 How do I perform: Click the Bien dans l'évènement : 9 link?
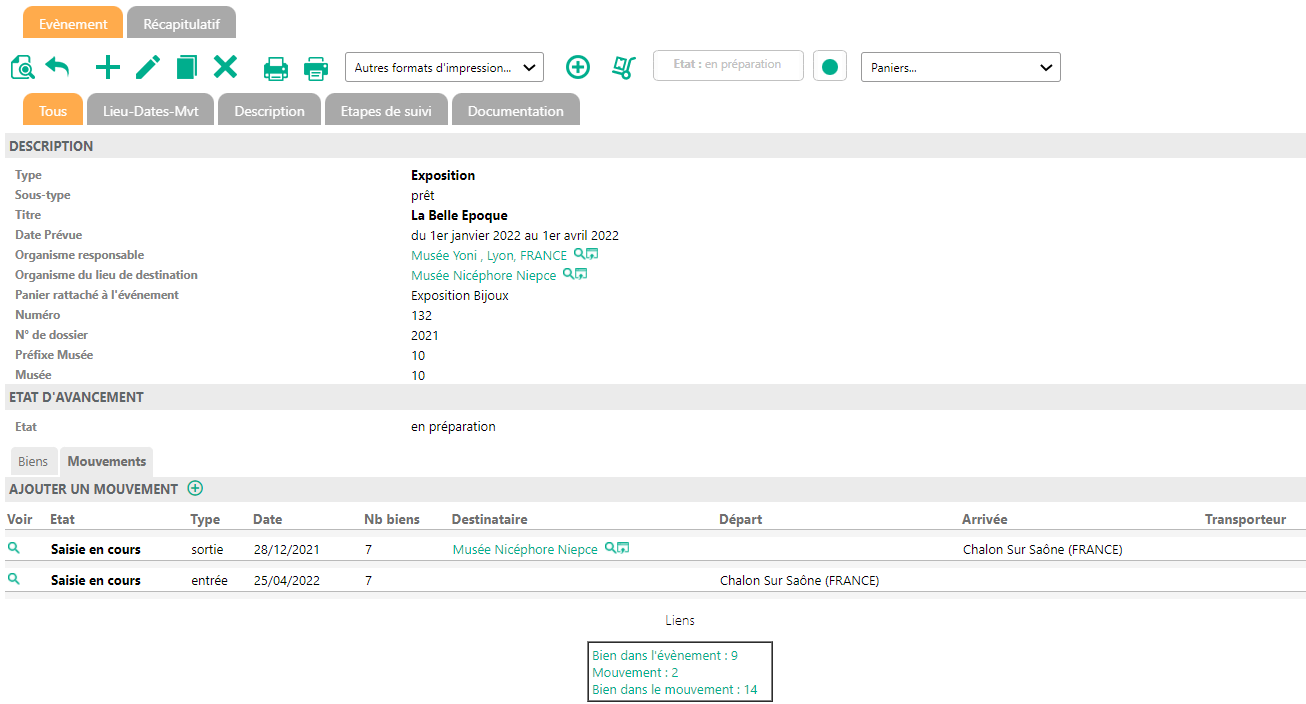[x=664, y=656]
